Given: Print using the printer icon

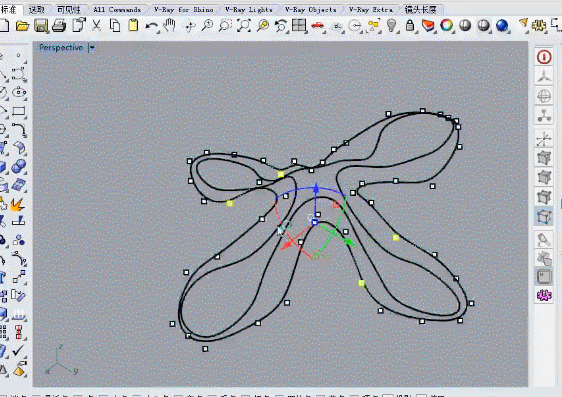Looking at the screenshot, I should 59,25.
